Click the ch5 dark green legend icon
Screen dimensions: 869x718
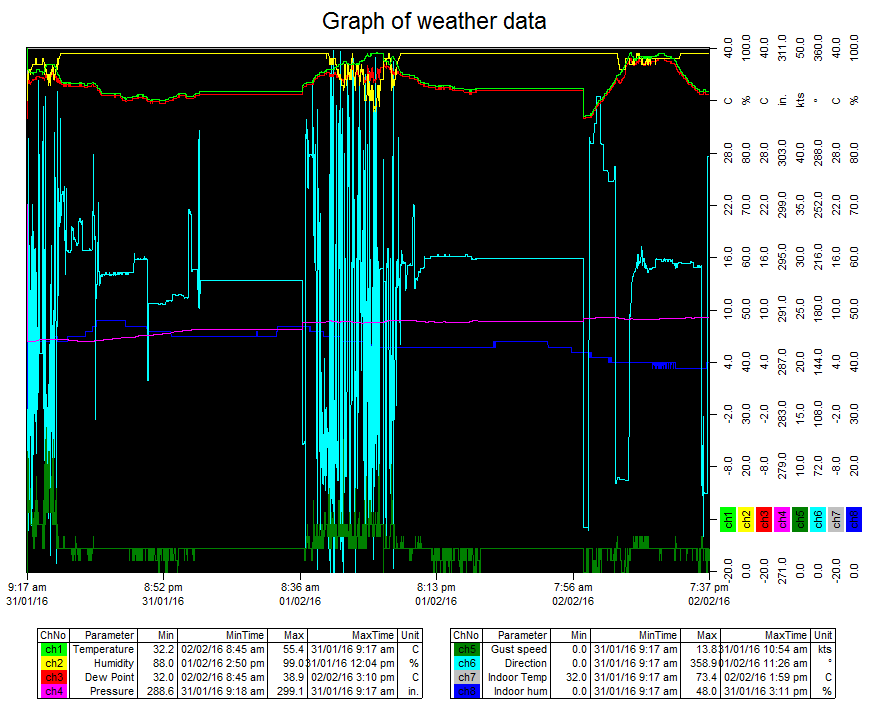tap(799, 518)
